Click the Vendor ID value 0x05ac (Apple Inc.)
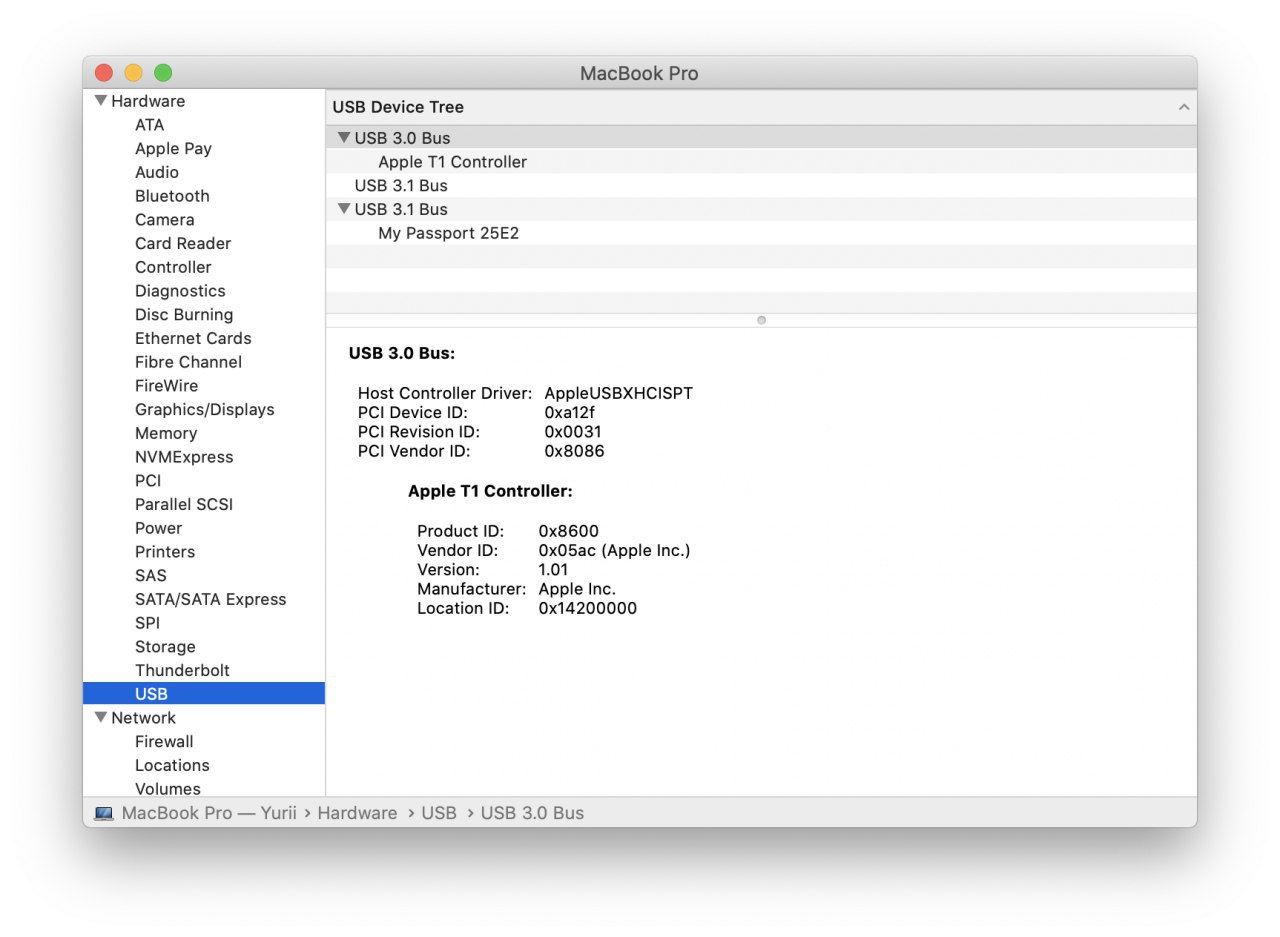The width and height of the screenshot is (1280, 937). tap(614, 551)
